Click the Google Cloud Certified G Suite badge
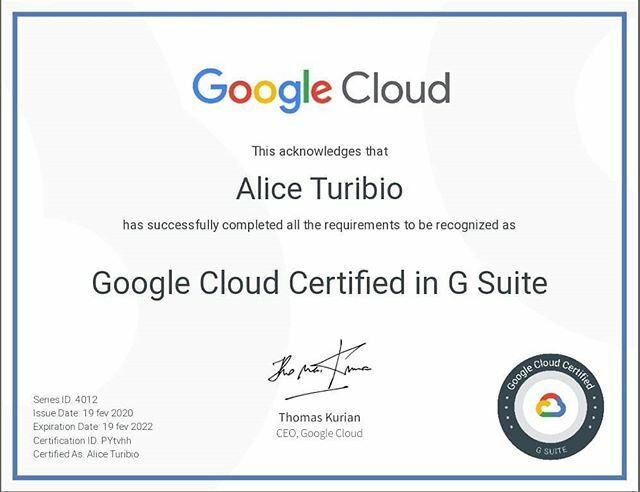 pyautogui.click(x=551, y=407)
